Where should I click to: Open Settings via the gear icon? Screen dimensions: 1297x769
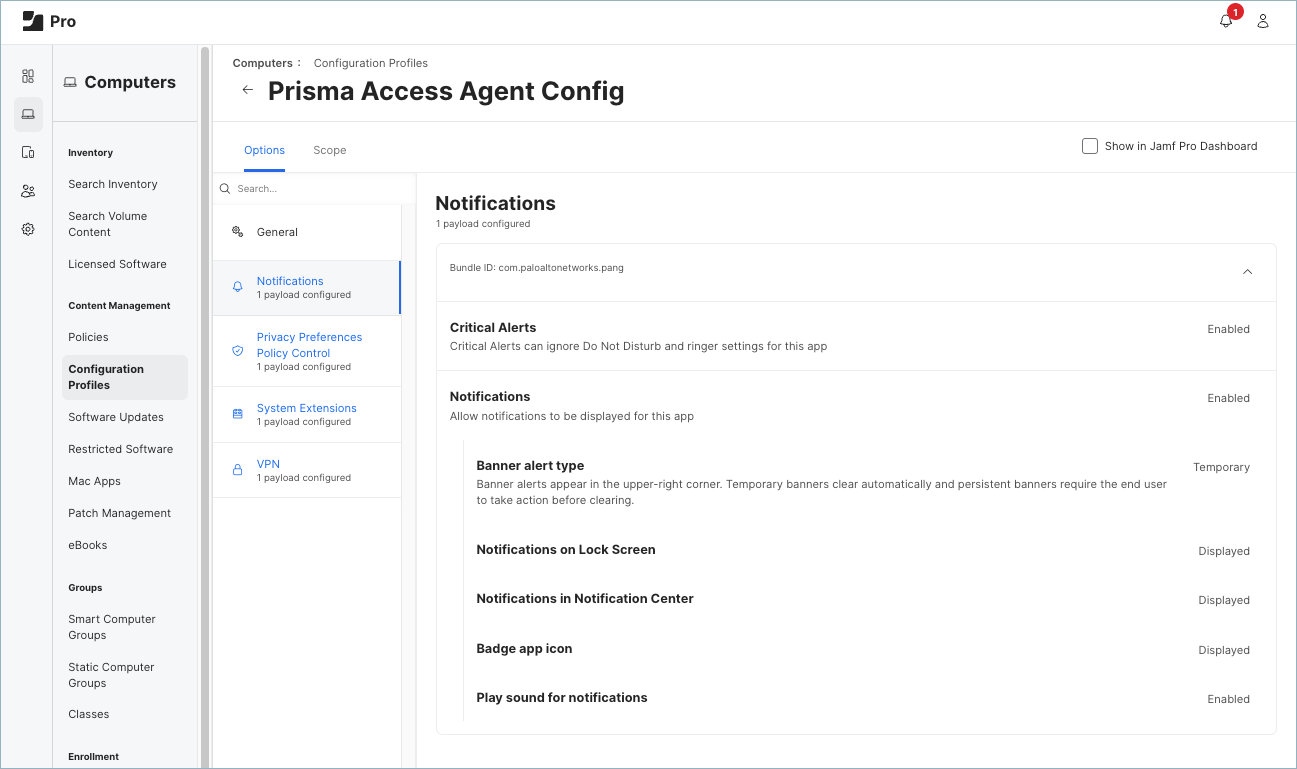[x=28, y=228]
